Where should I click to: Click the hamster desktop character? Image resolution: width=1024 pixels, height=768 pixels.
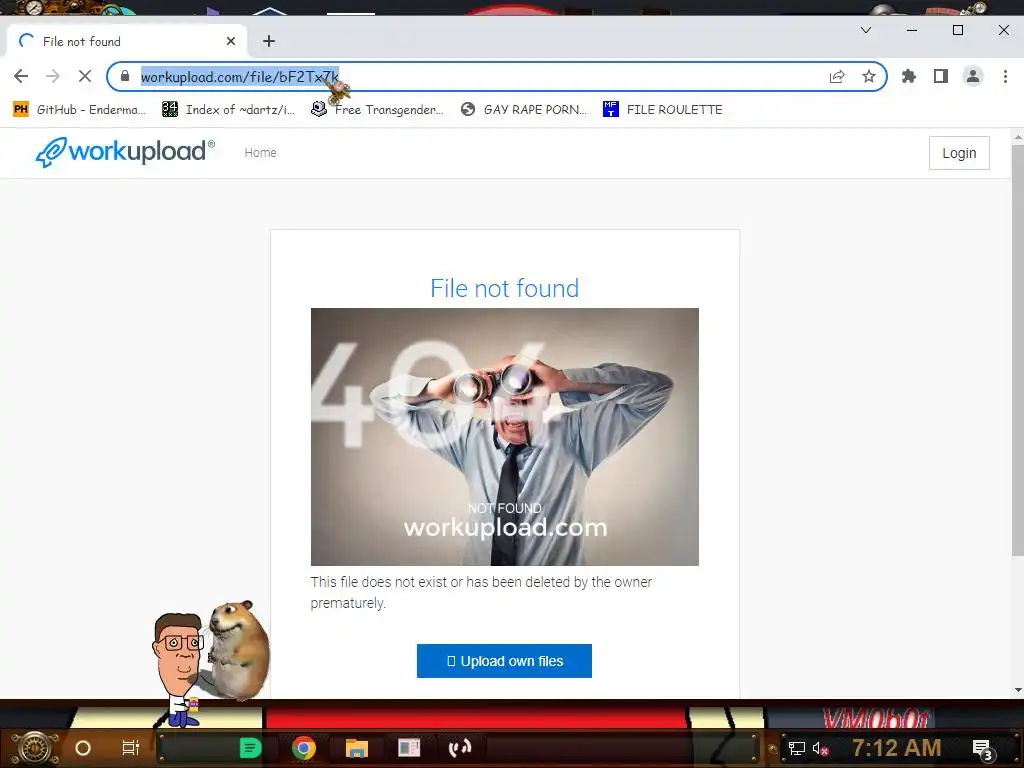tap(238, 650)
